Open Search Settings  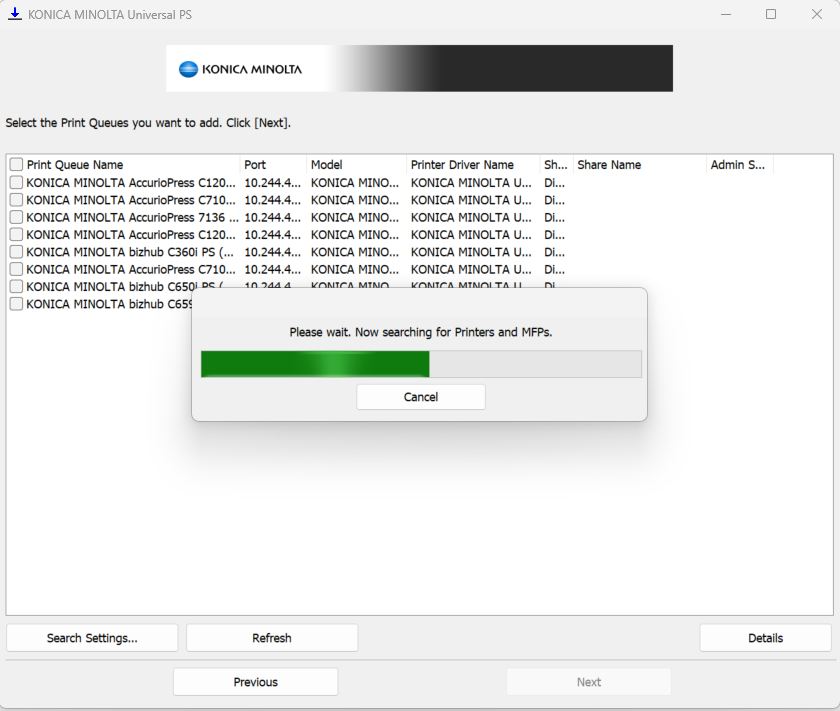[92, 638]
